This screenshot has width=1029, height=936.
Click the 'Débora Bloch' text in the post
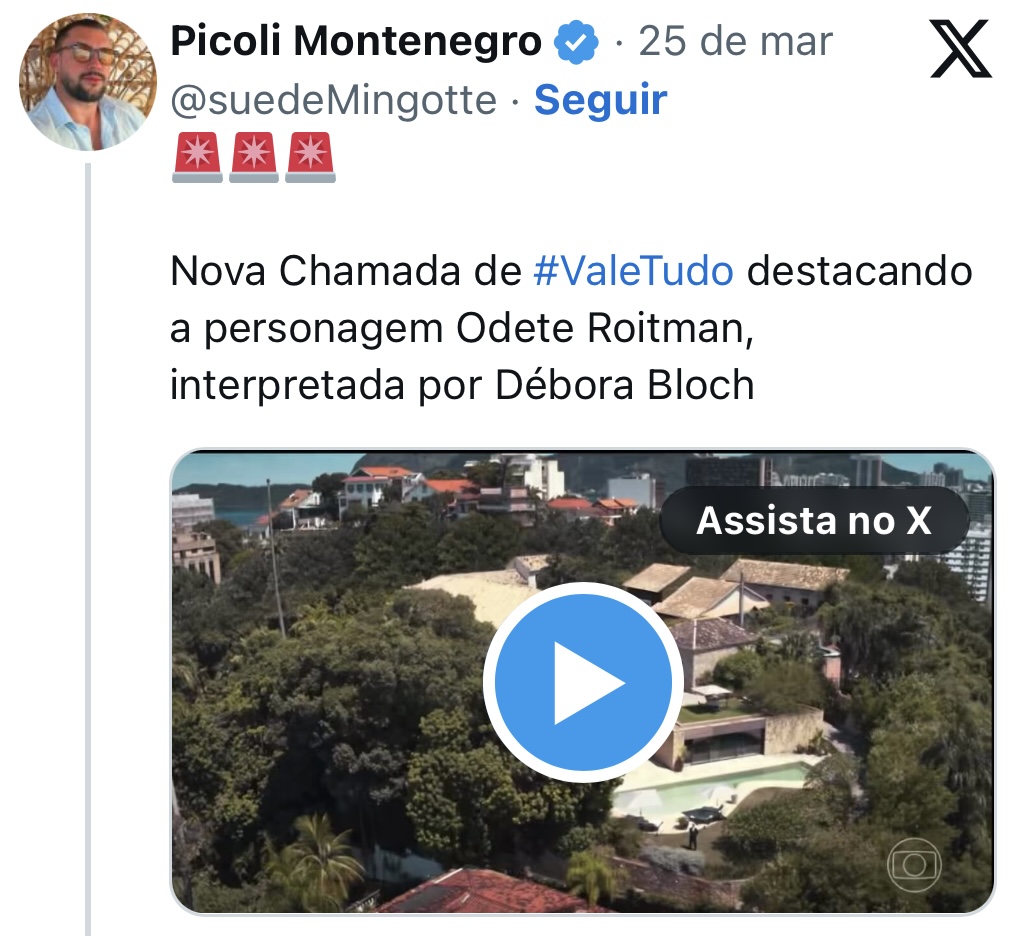625,385
